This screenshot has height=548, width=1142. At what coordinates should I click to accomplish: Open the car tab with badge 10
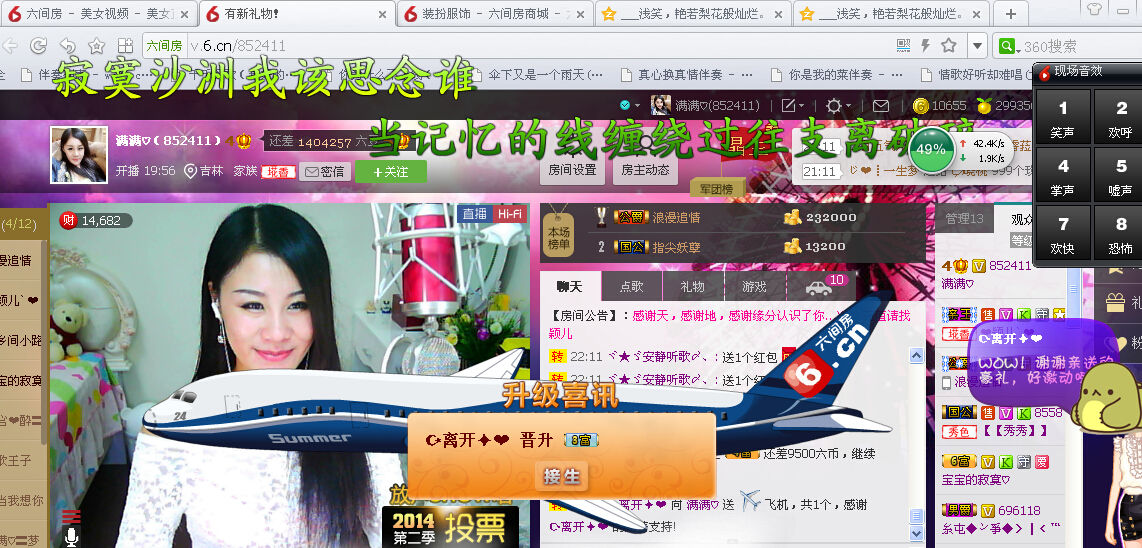[x=820, y=286]
